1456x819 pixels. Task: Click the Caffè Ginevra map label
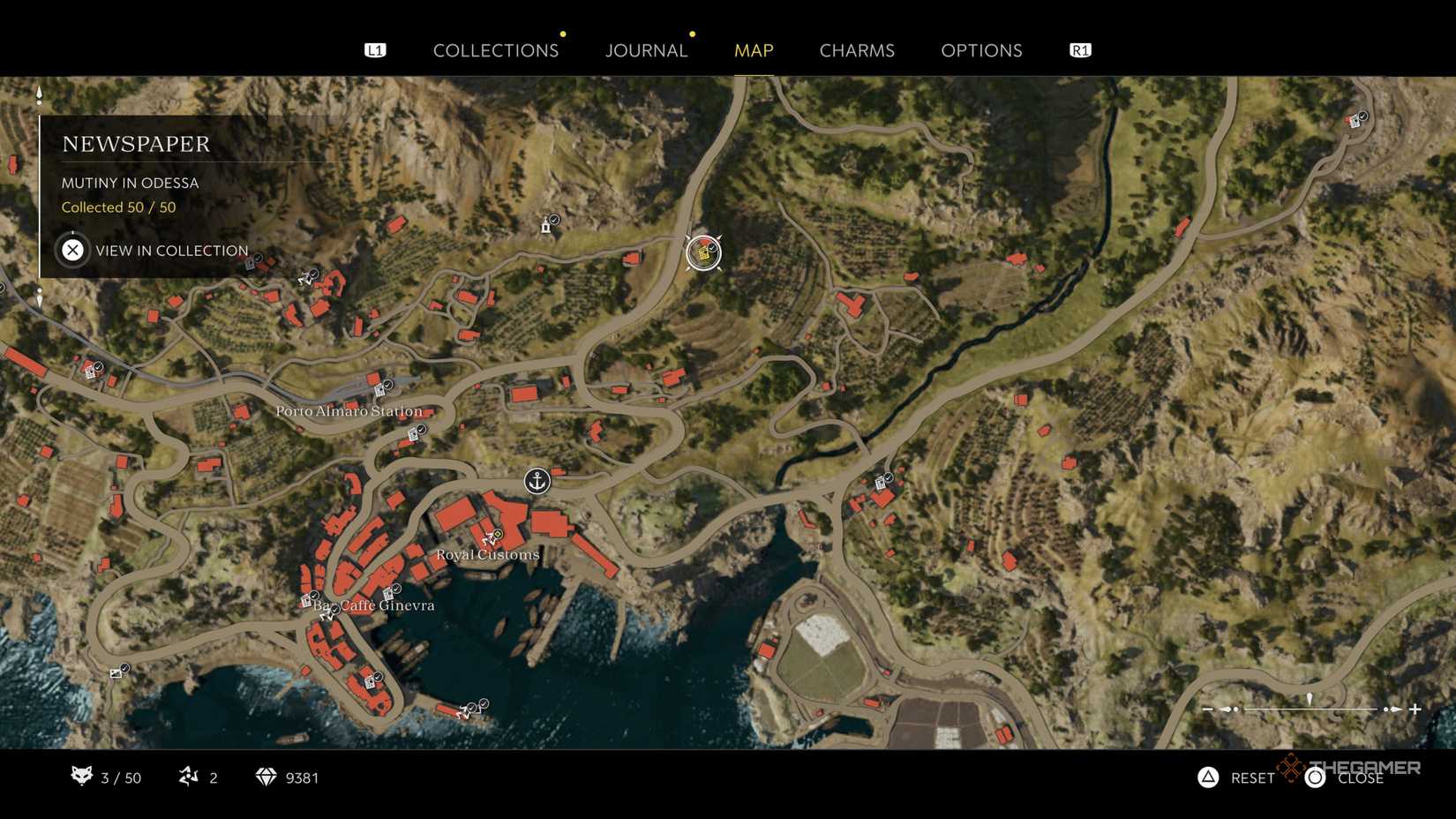[387, 605]
